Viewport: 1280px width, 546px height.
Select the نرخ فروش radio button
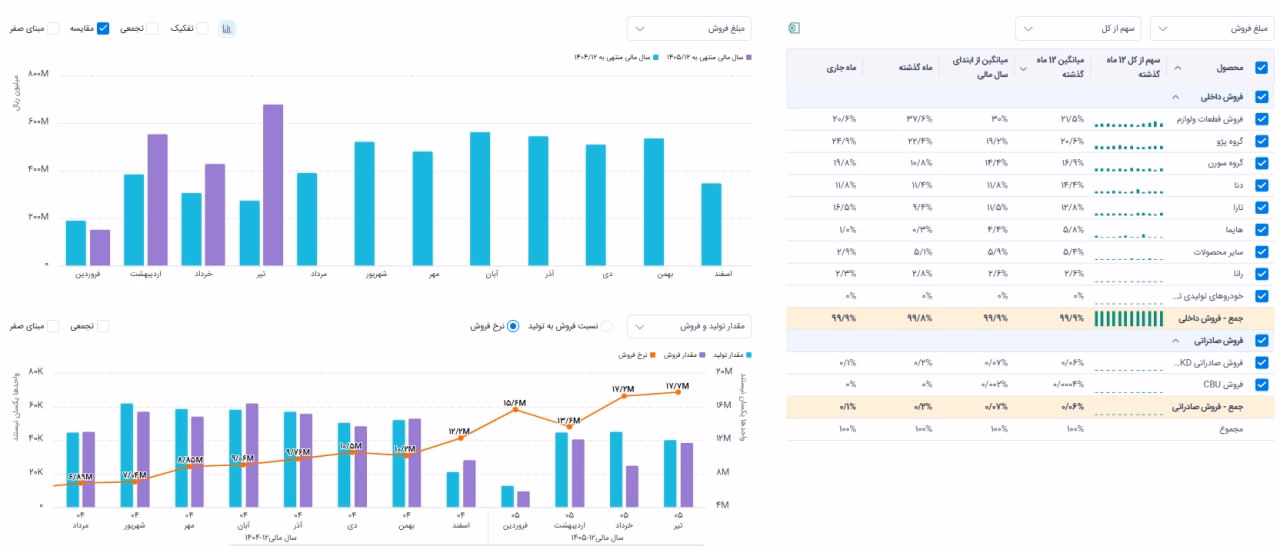point(513,326)
